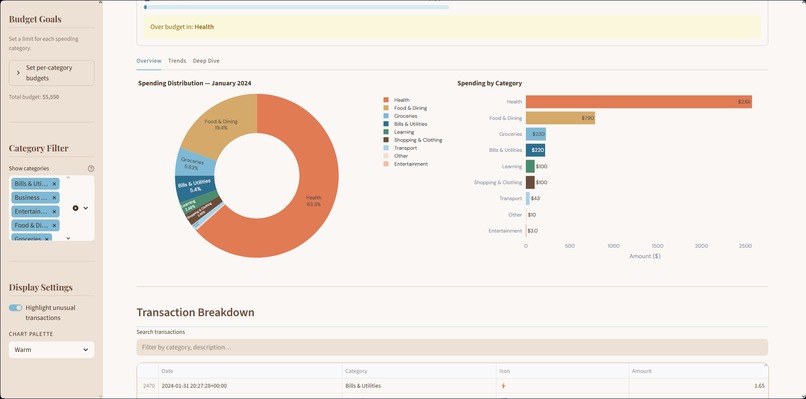Click the Filter by category search field
Image resolution: width=806 pixels, height=399 pixels.
point(452,347)
